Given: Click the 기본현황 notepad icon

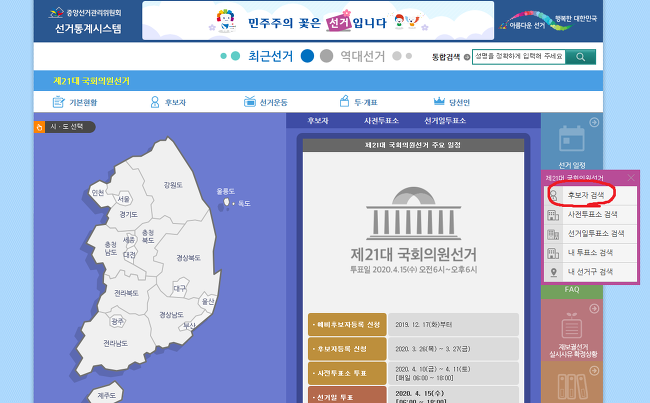Looking at the screenshot, I should coord(58,102).
